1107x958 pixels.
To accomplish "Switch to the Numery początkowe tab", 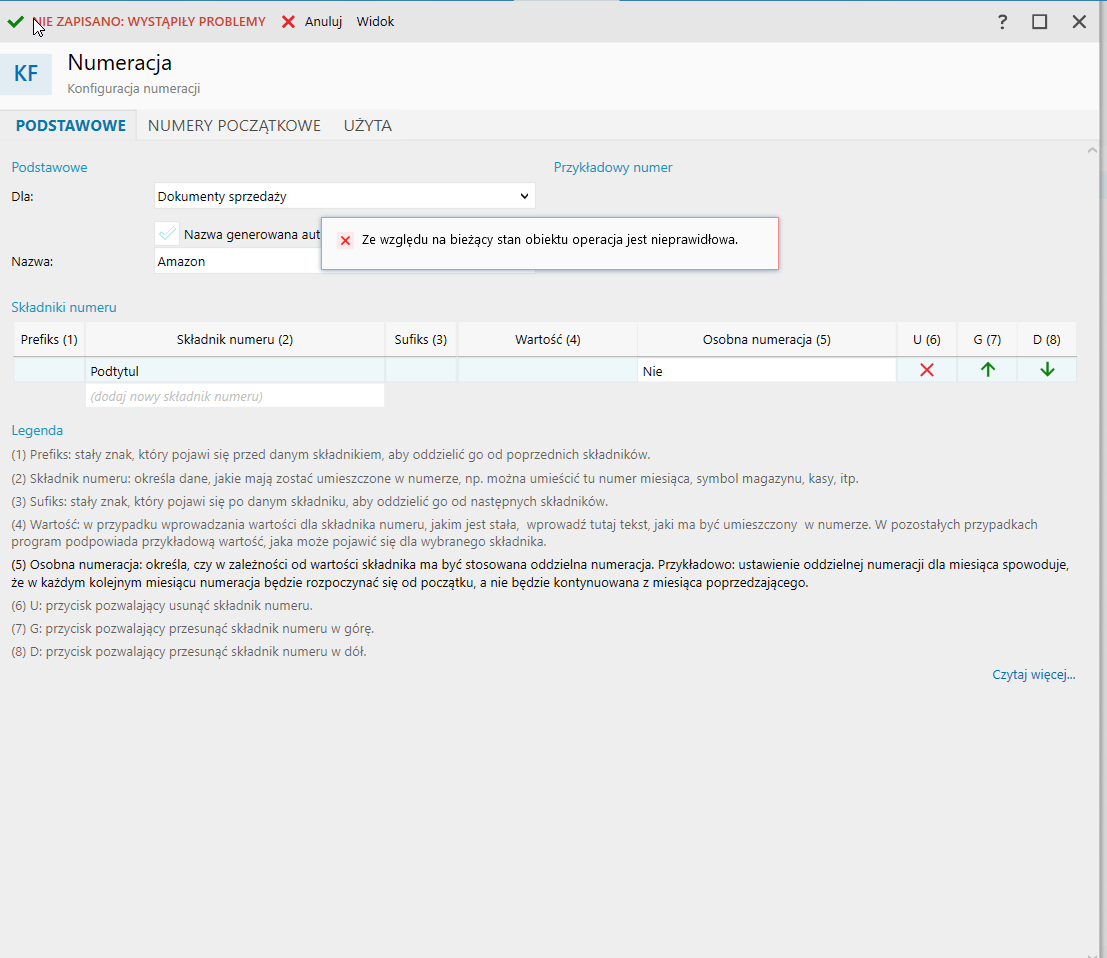I will (234, 126).
